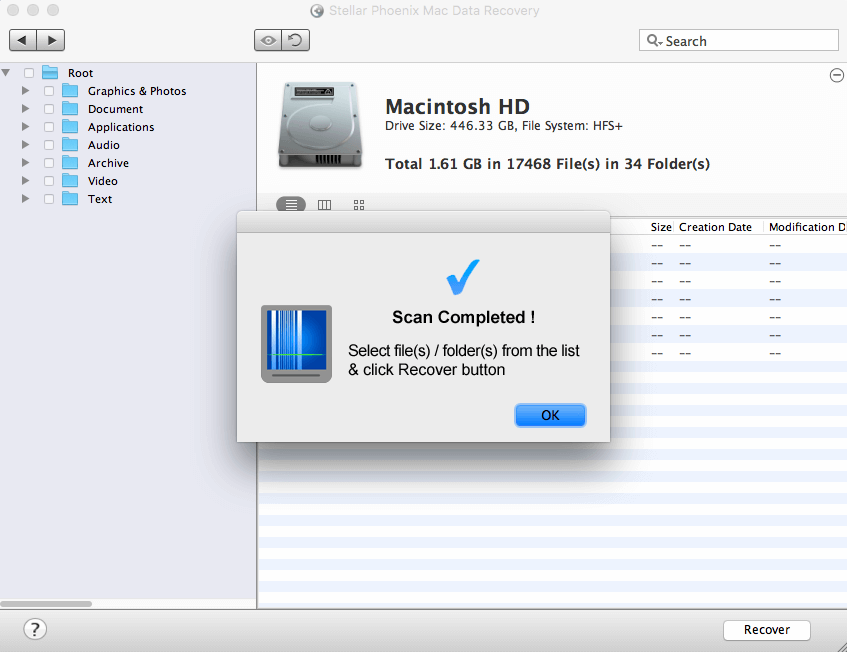This screenshot has width=847, height=652.
Task: Expand the Audio node
Action: coord(25,145)
